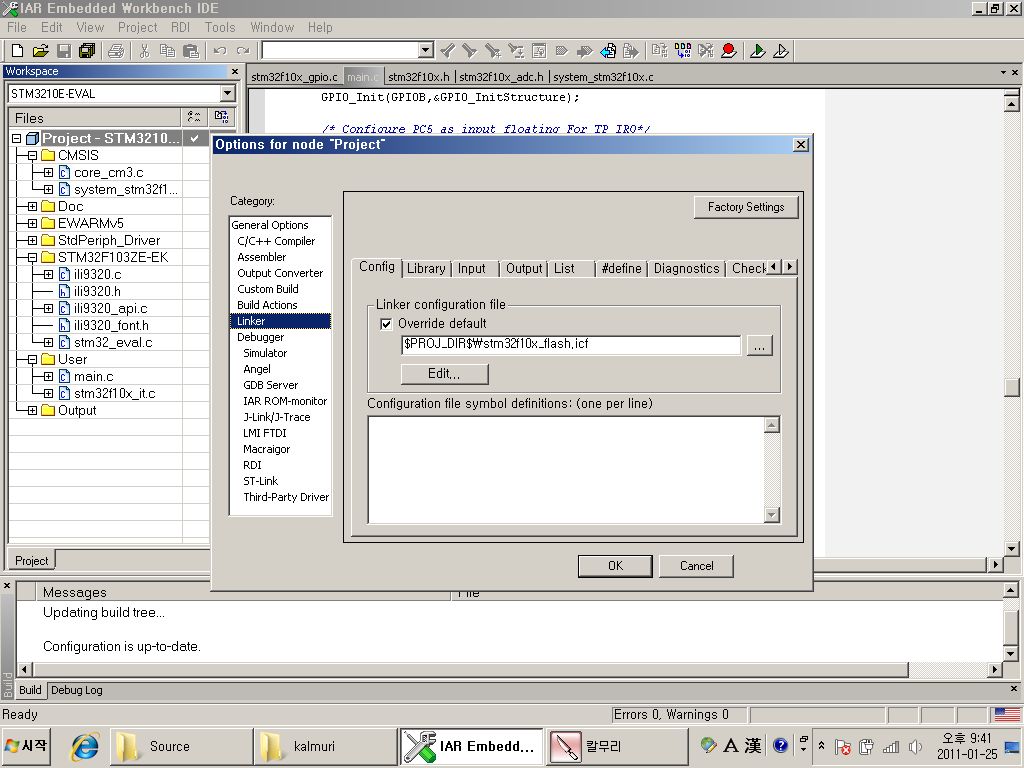The height and width of the screenshot is (768, 1024).
Task: Open the Project menu
Action: [137, 27]
